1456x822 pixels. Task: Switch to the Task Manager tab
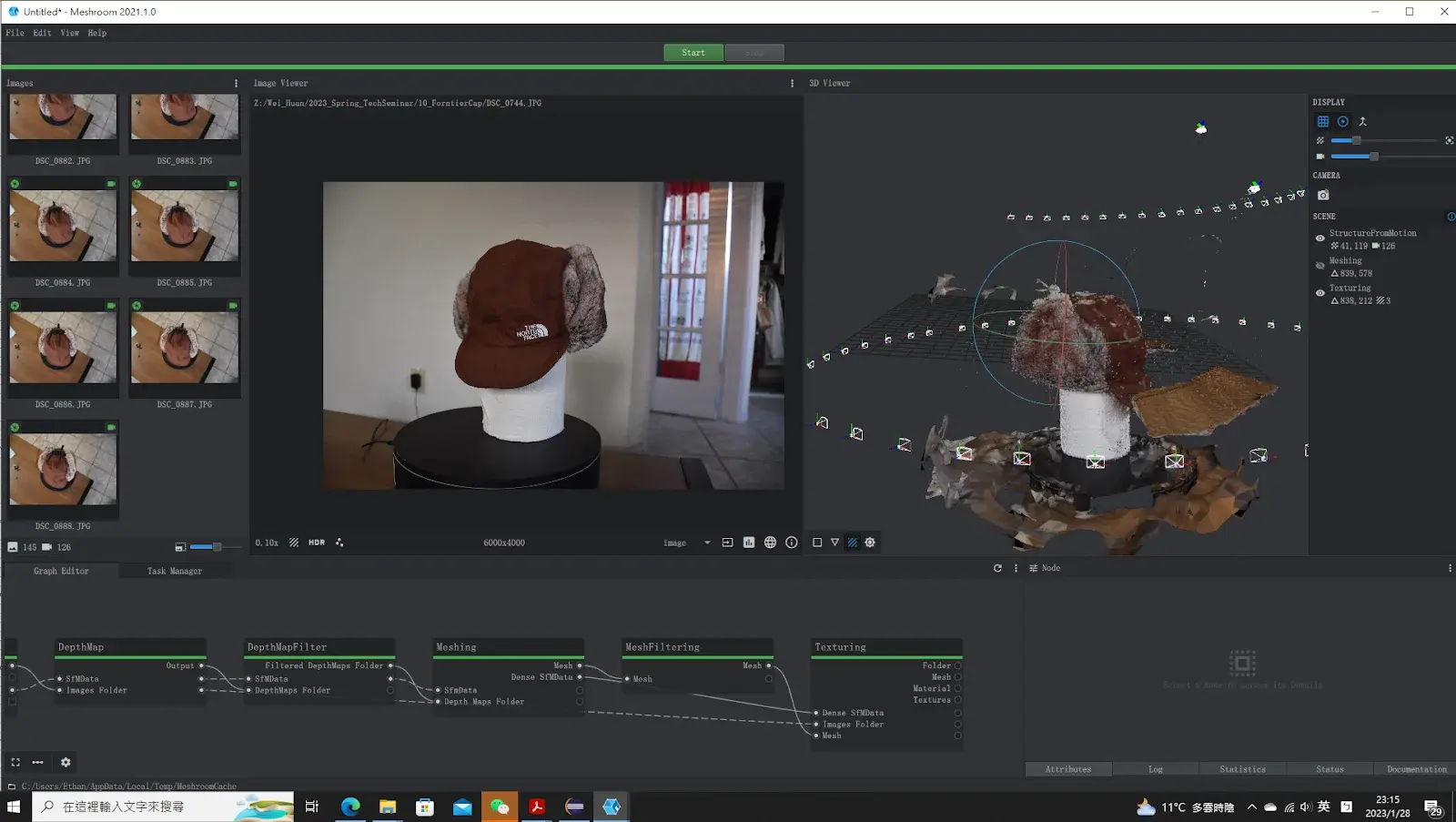pyautogui.click(x=175, y=571)
